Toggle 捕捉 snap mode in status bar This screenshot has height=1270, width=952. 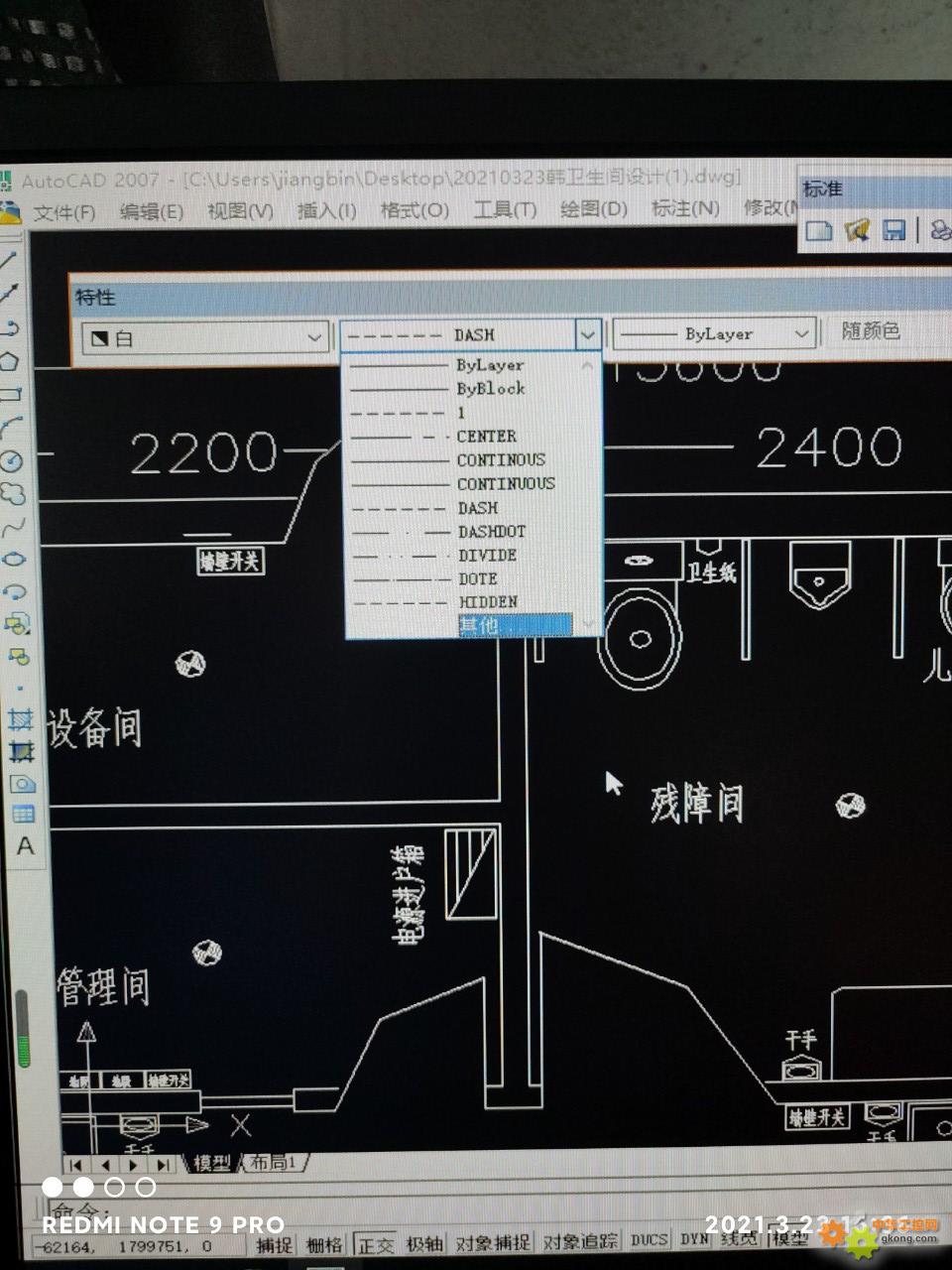click(275, 1244)
